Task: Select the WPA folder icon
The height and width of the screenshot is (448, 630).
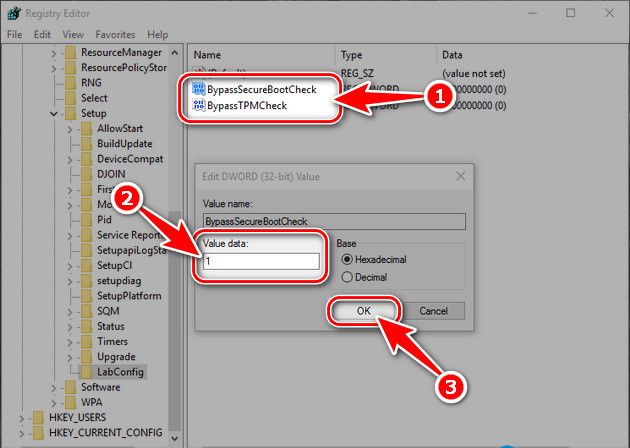Action: pyautogui.click(x=71, y=403)
